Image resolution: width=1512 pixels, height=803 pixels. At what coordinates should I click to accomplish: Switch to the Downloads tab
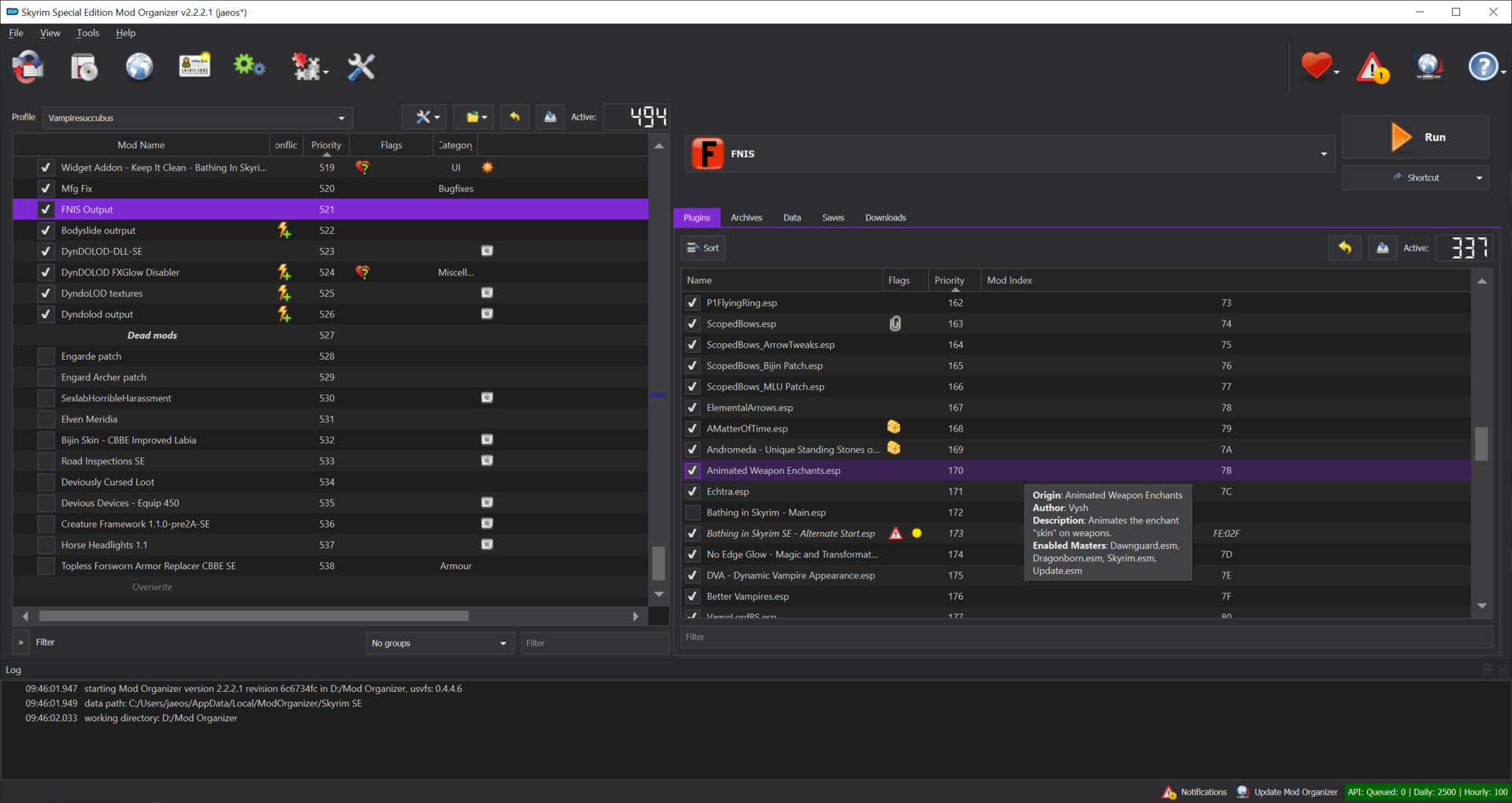[885, 217]
